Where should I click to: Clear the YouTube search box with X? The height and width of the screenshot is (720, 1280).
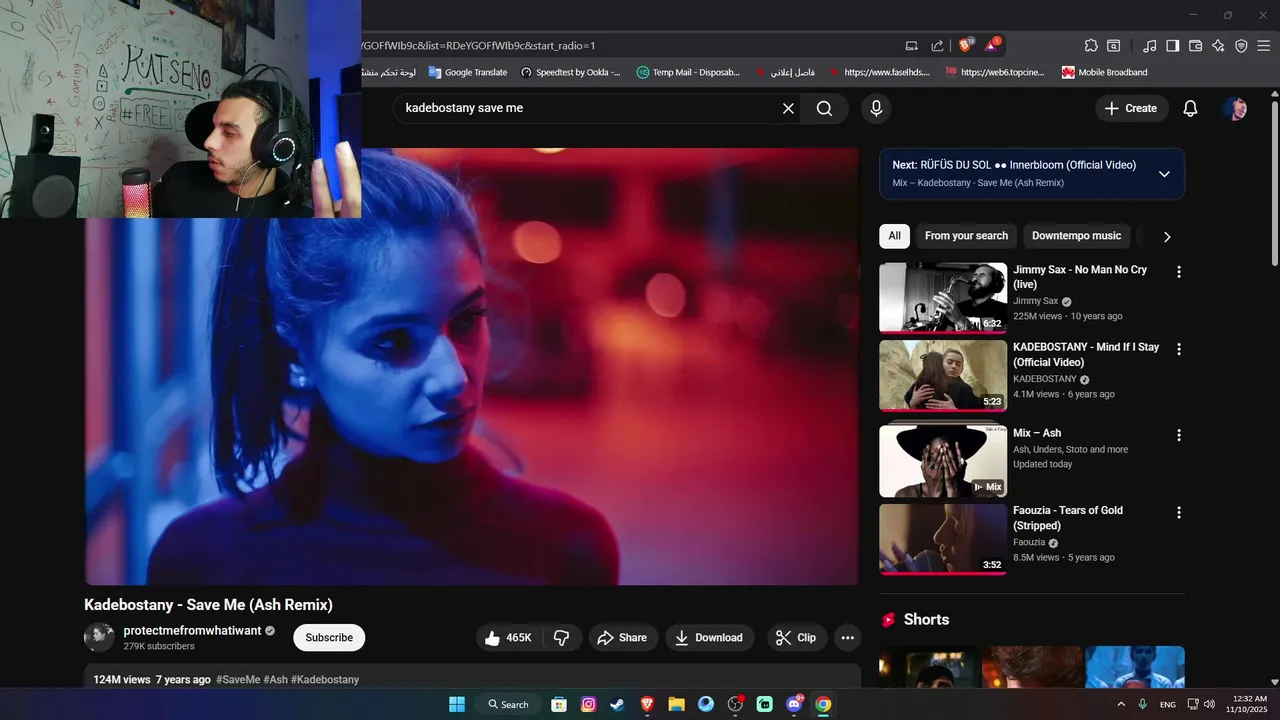tap(788, 108)
